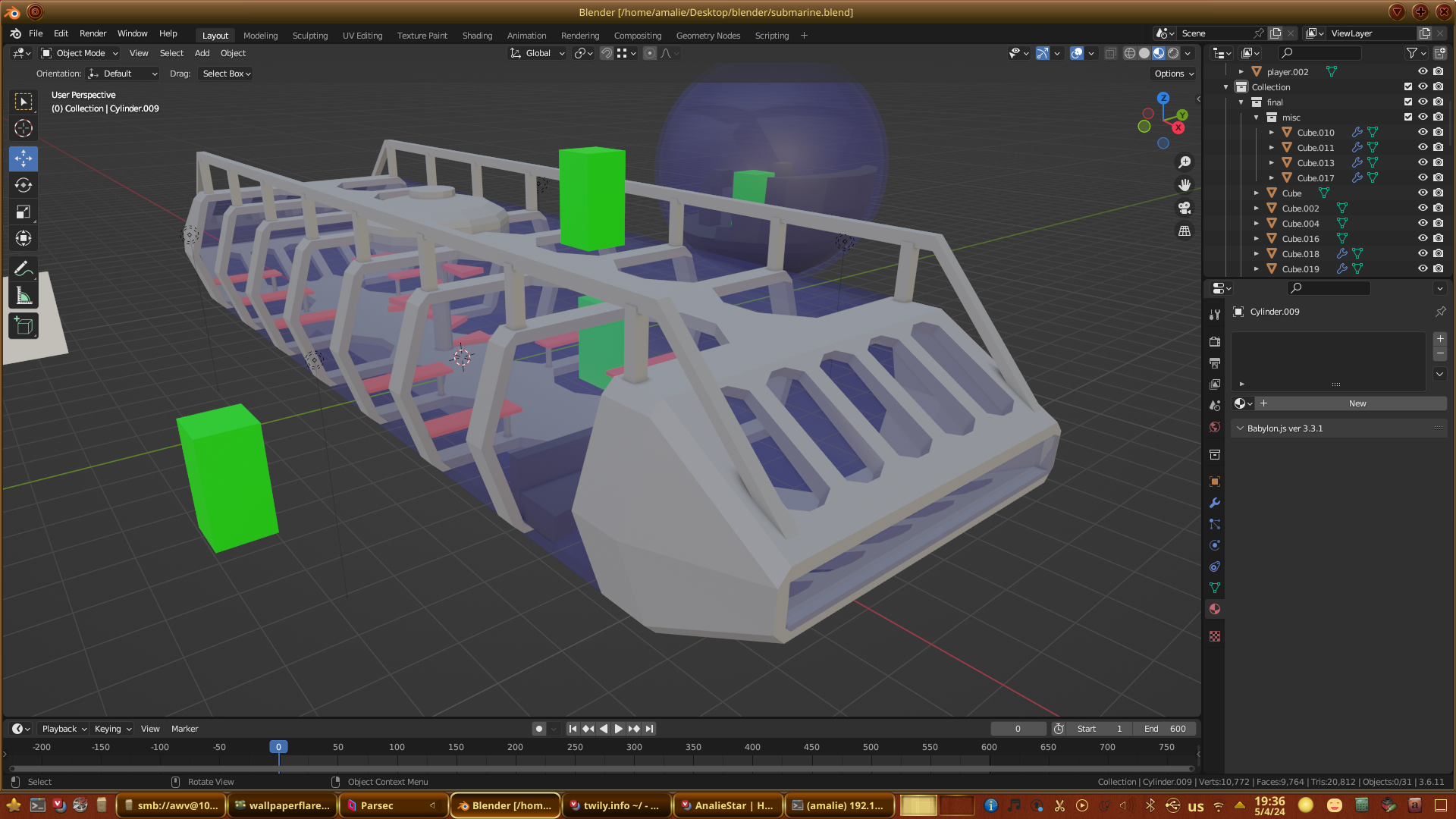
Task: Open the Modifiers wrench properties tab
Action: click(1215, 503)
